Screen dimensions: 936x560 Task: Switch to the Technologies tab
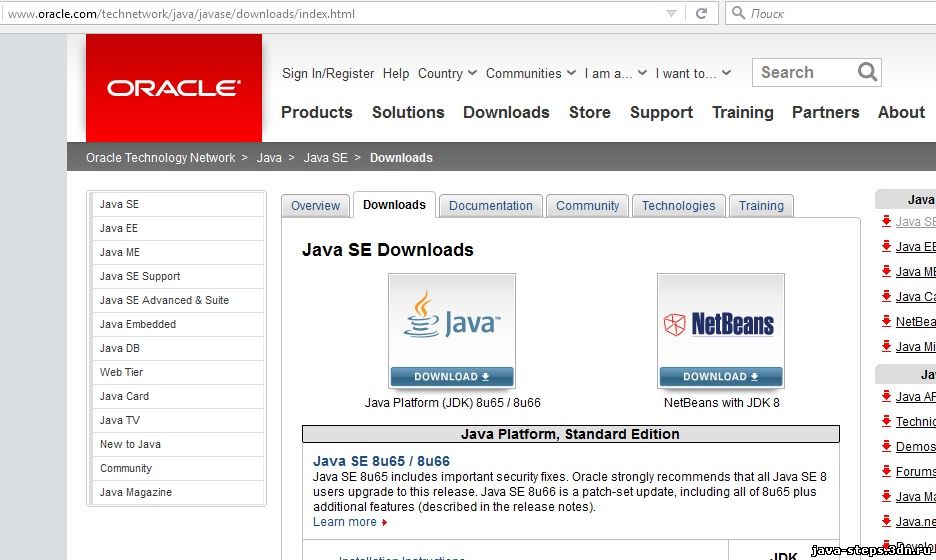[x=679, y=206]
